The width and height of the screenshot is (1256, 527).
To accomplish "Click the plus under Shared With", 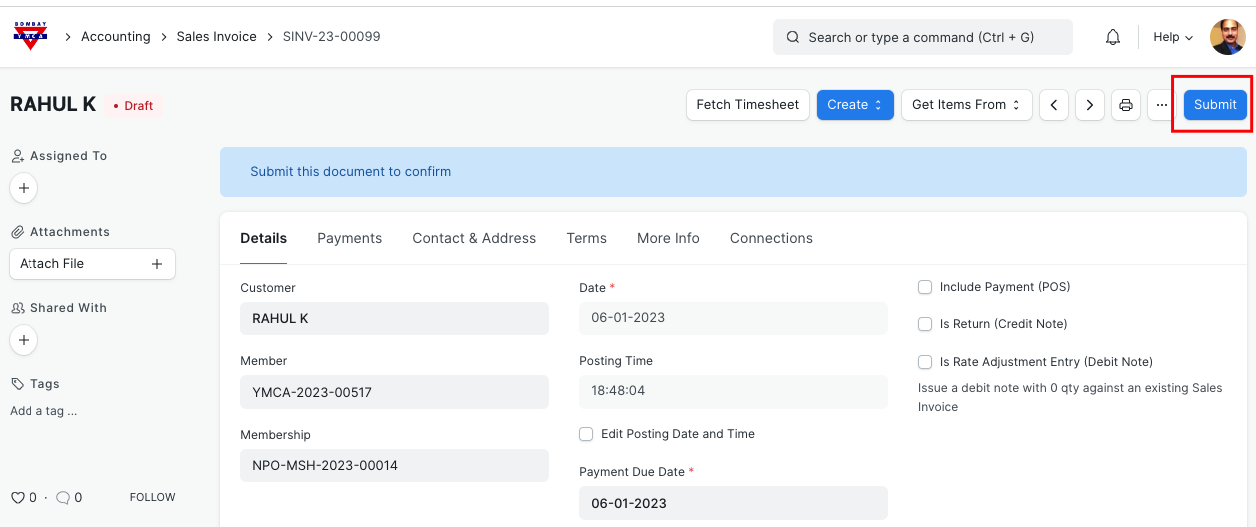I will pyautogui.click(x=24, y=340).
